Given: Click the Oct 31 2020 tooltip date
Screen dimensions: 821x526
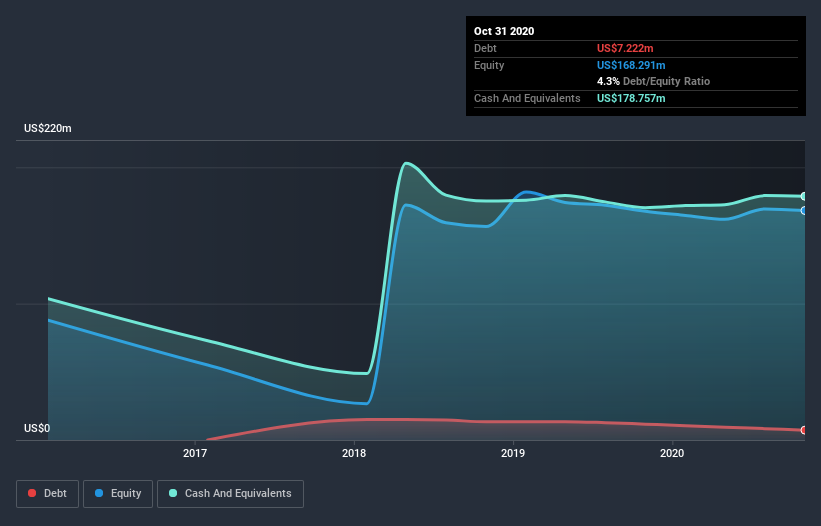Looking at the screenshot, I should point(504,31).
